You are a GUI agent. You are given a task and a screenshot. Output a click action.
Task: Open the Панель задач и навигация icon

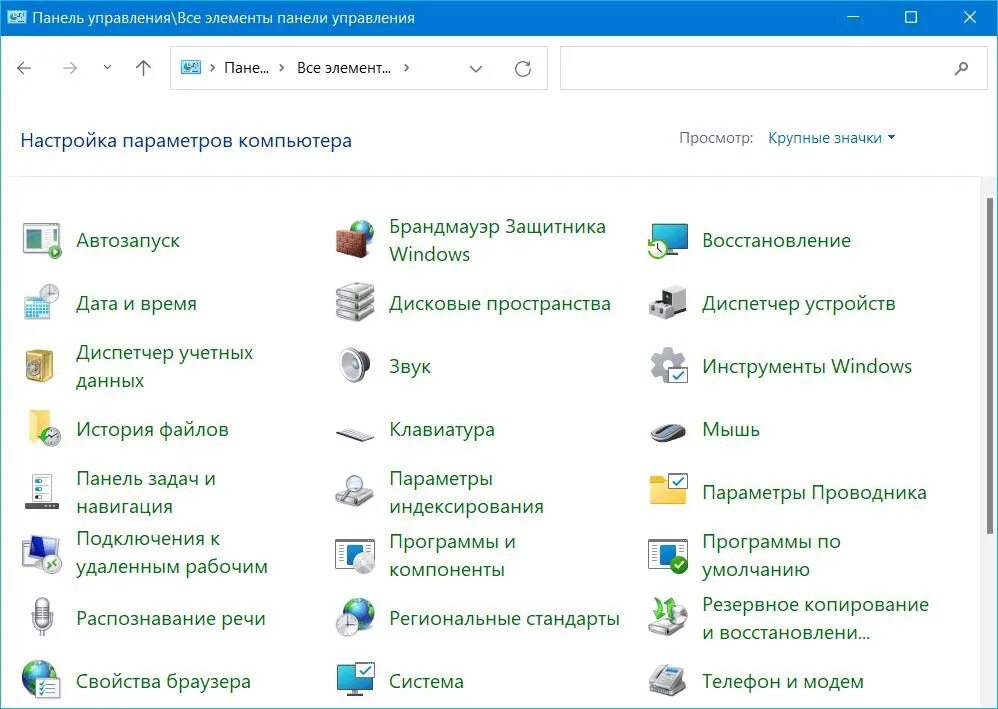click(x=42, y=491)
